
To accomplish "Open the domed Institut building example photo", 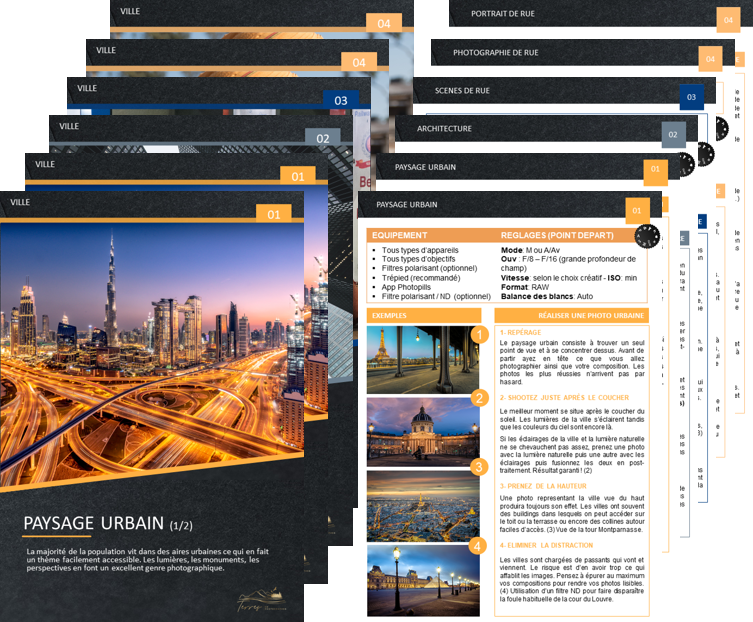I will coord(423,432).
